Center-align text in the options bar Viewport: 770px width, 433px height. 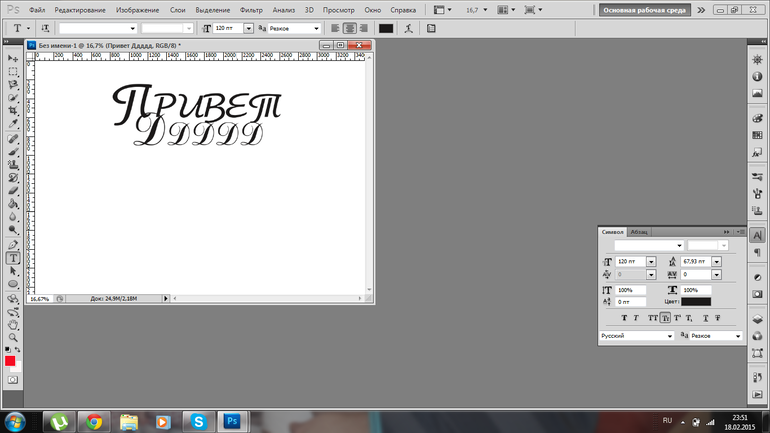tap(350, 28)
